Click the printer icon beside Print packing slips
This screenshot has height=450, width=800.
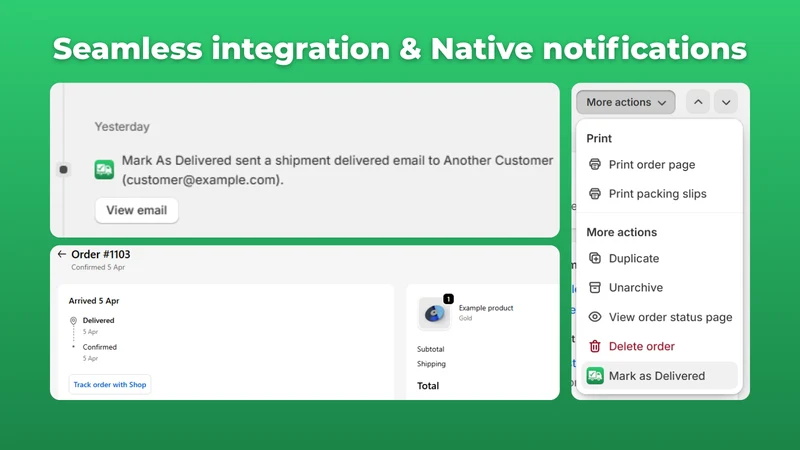595,193
